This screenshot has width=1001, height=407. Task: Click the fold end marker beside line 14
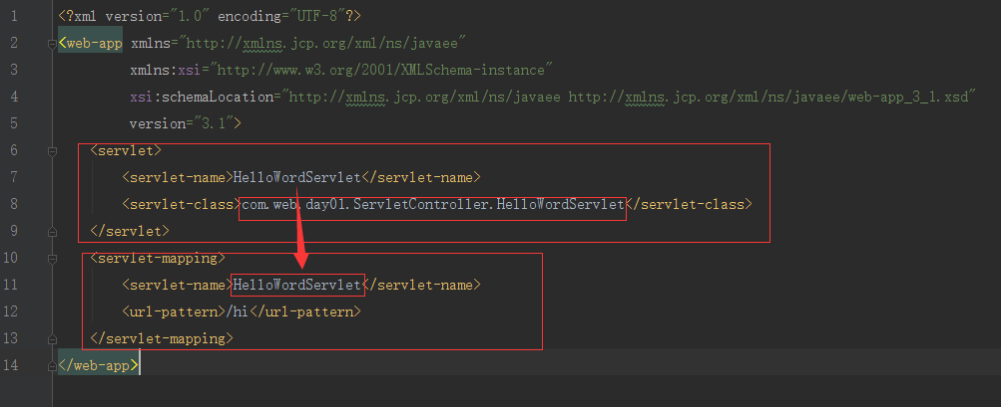click(52, 367)
